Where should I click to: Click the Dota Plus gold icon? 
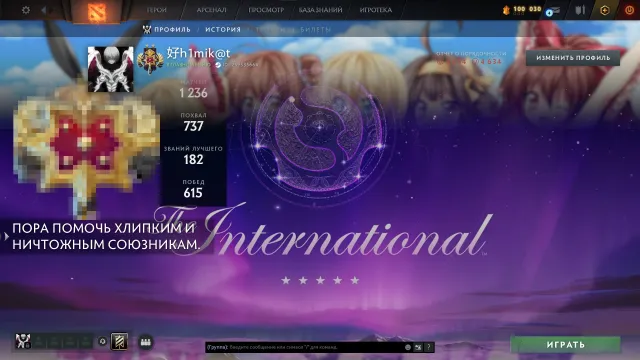pos(605,10)
